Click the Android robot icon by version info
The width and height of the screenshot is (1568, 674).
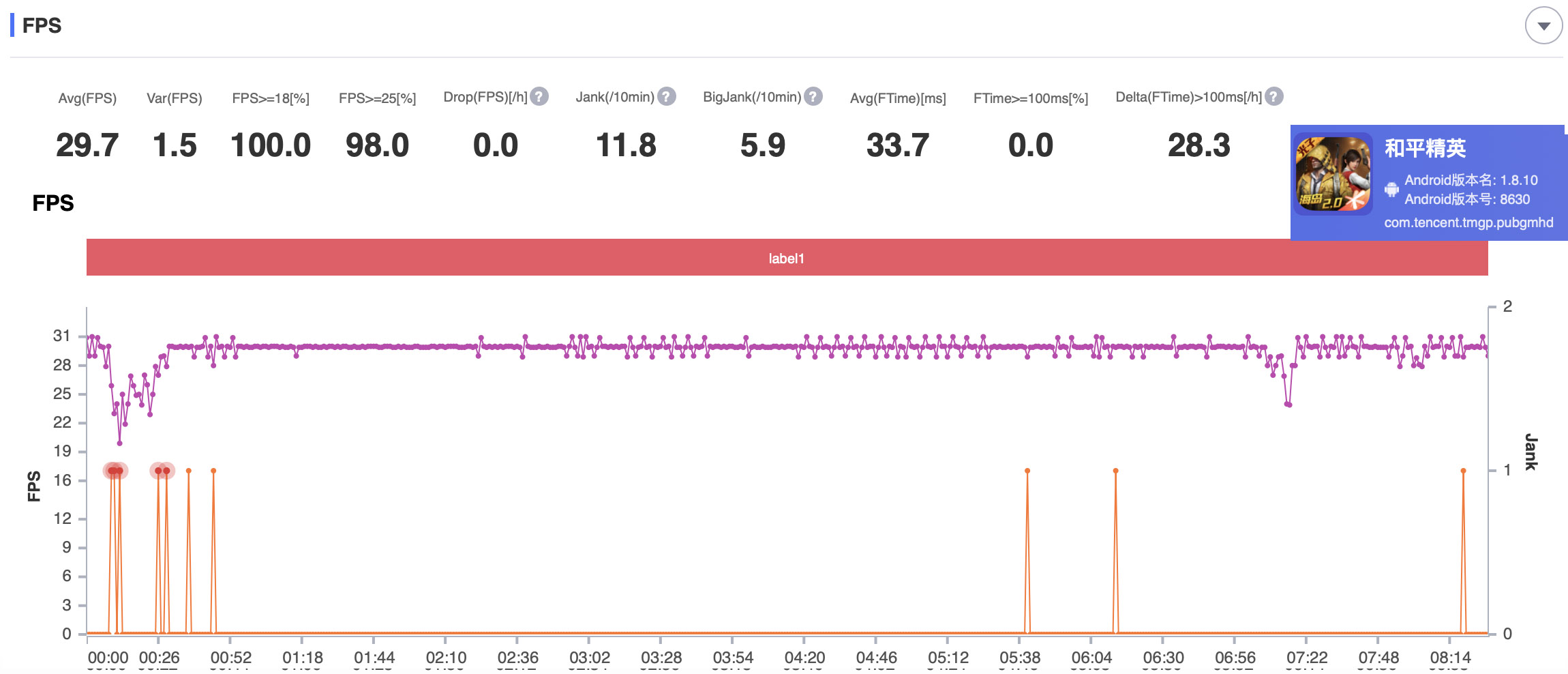[1391, 190]
